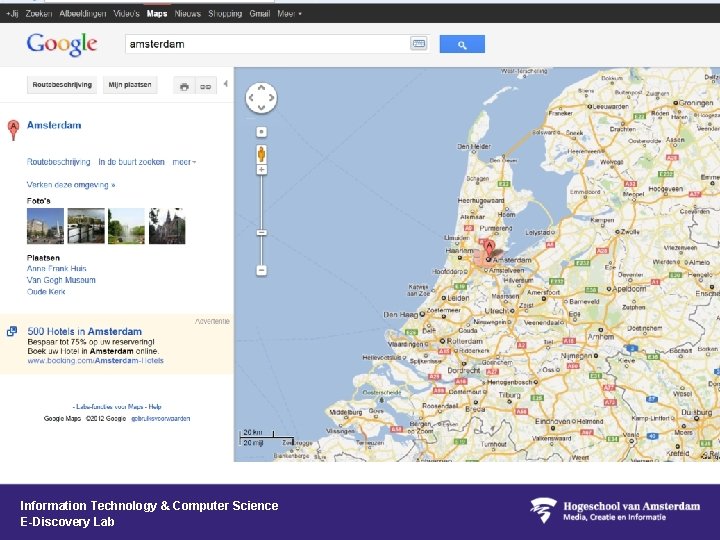720x540 pixels.
Task: Click Groningen label on the map
Action: [x=696, y=103]
